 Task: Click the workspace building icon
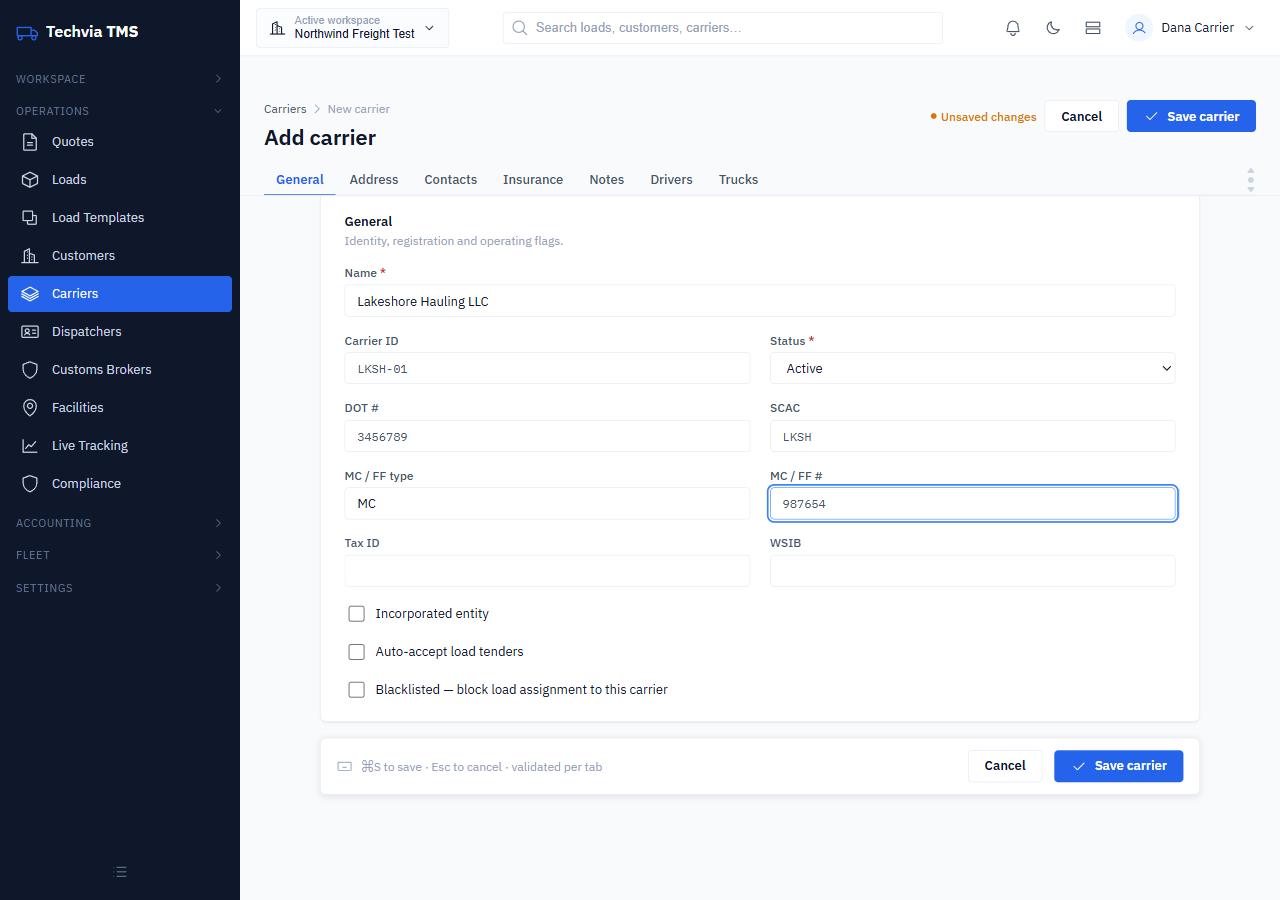coord(277,28)
